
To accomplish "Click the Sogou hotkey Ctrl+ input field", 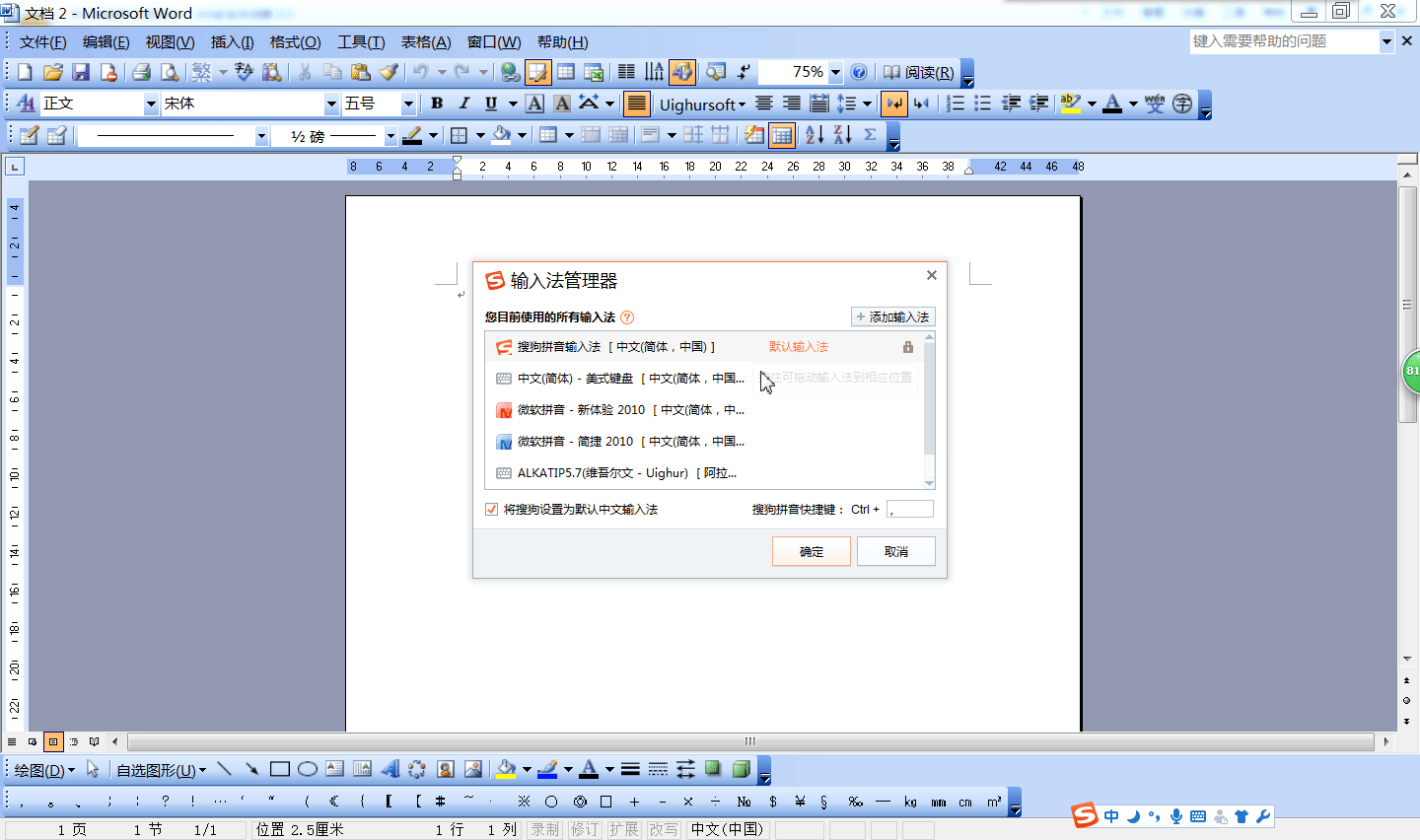I will [910, 510].
